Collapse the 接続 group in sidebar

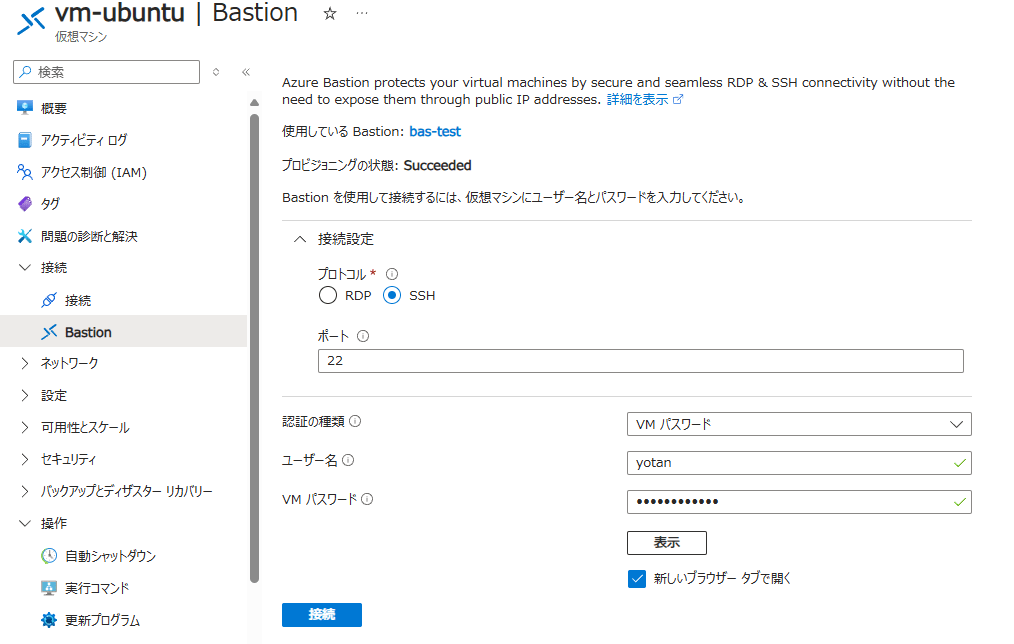point(25,267)
